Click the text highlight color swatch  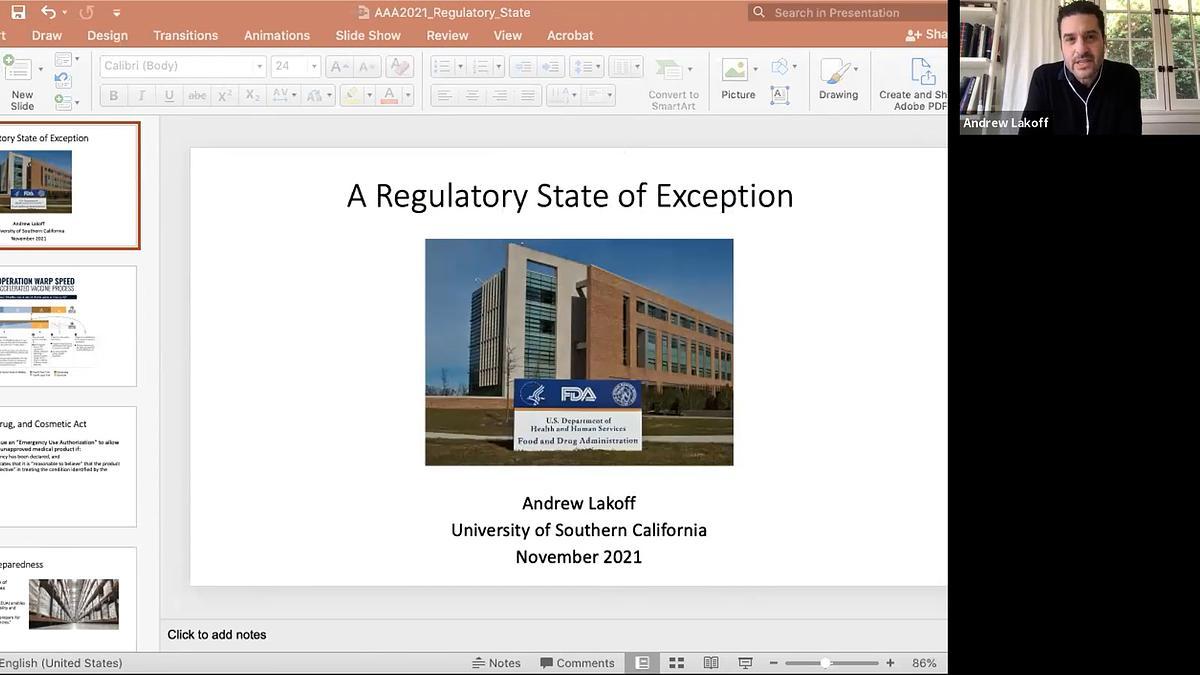click(x=351, y=95)
